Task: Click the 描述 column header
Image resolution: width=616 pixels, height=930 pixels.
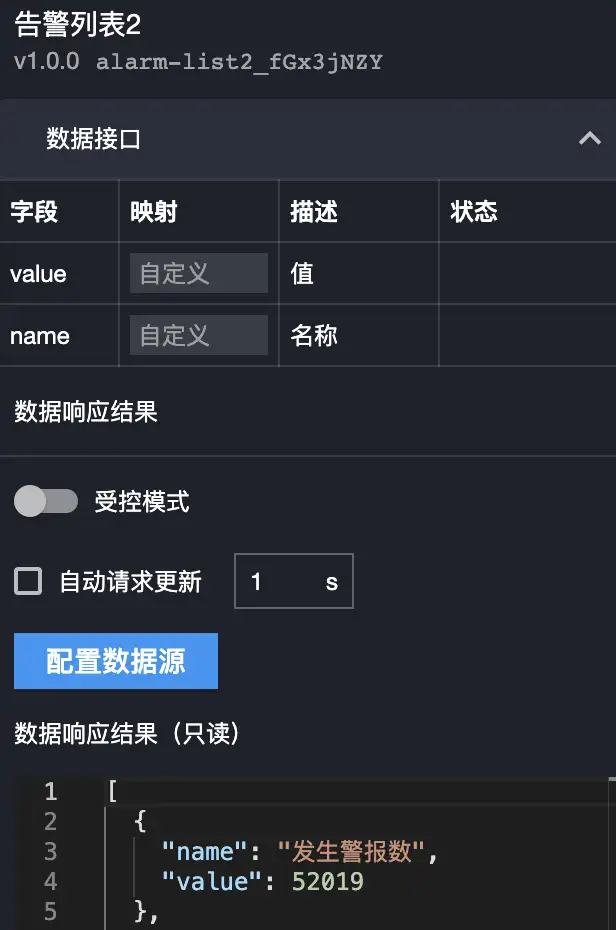Action: point(314,211)
